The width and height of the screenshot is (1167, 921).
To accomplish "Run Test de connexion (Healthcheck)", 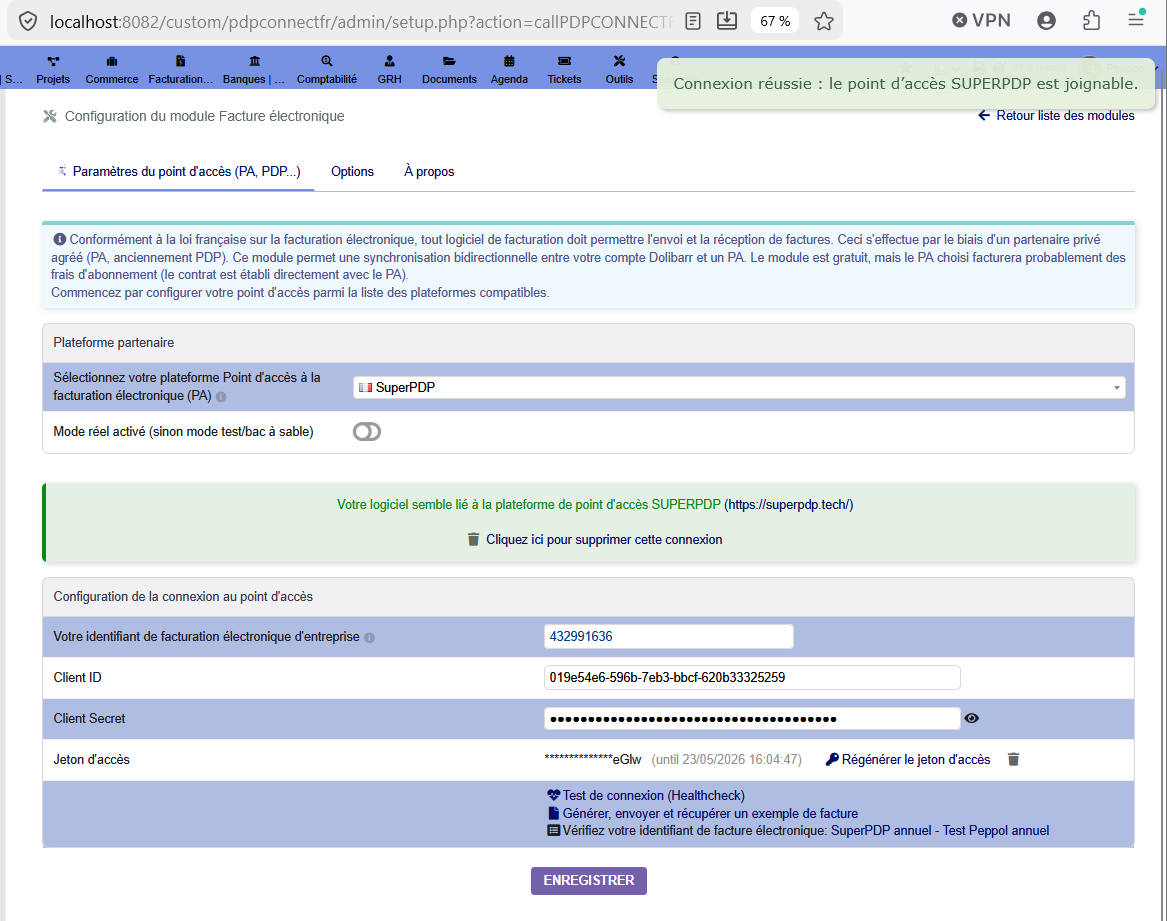I will click(x=646, y=795).
